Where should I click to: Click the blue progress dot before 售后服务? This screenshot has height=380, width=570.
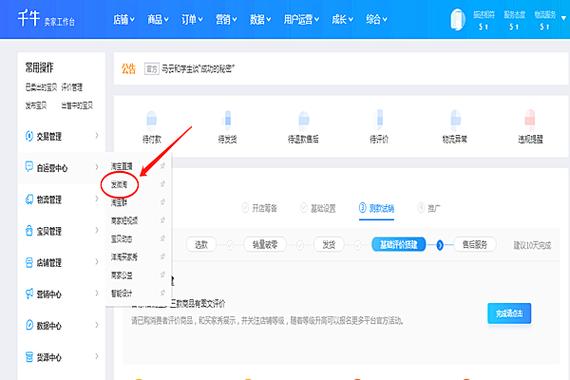439,245
